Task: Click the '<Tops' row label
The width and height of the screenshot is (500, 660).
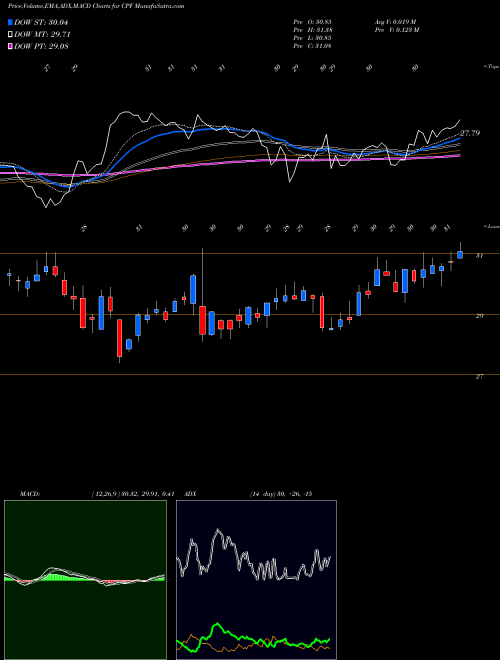Action: click(x=491, y=67)
